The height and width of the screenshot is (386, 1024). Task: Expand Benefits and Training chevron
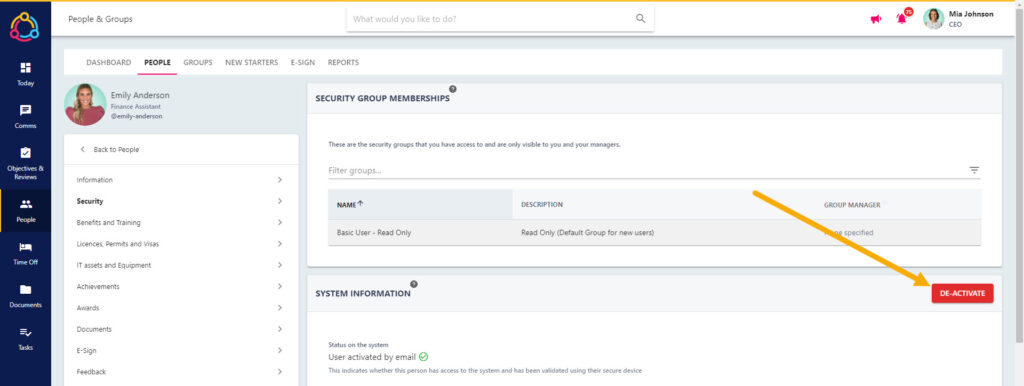pyautogui.click(x=280, y=222)
